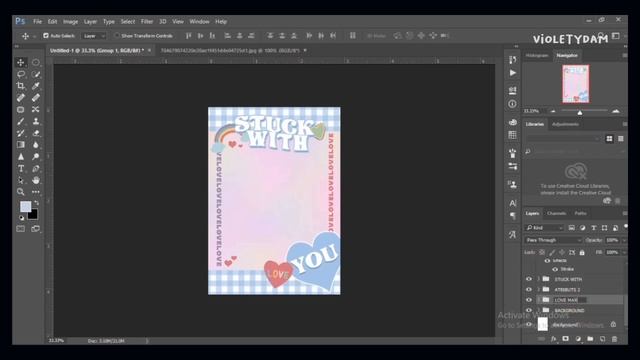The height and width of the screenshot is (360, 640).
Task: Open the Window menu
Action: tap(199, 22)
